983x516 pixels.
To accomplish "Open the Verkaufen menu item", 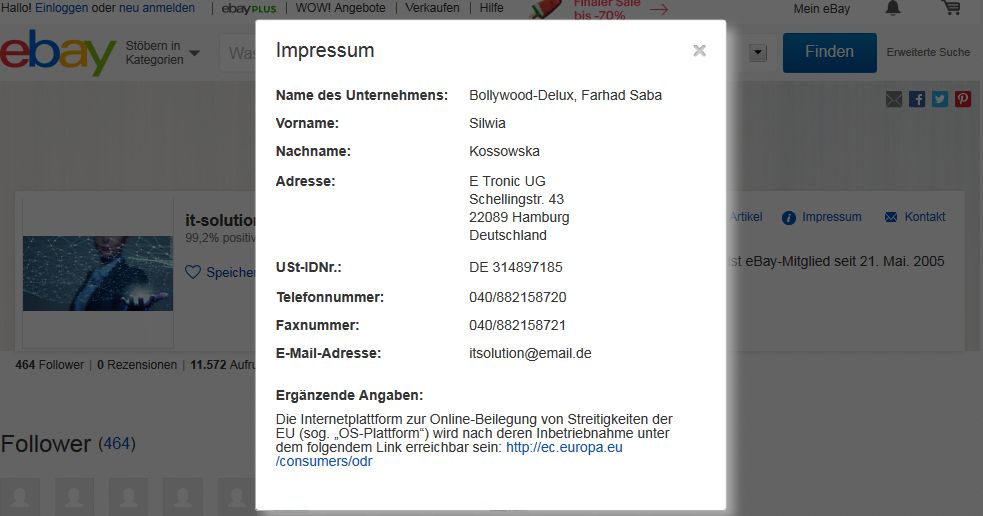I will [x=432, y=8].
